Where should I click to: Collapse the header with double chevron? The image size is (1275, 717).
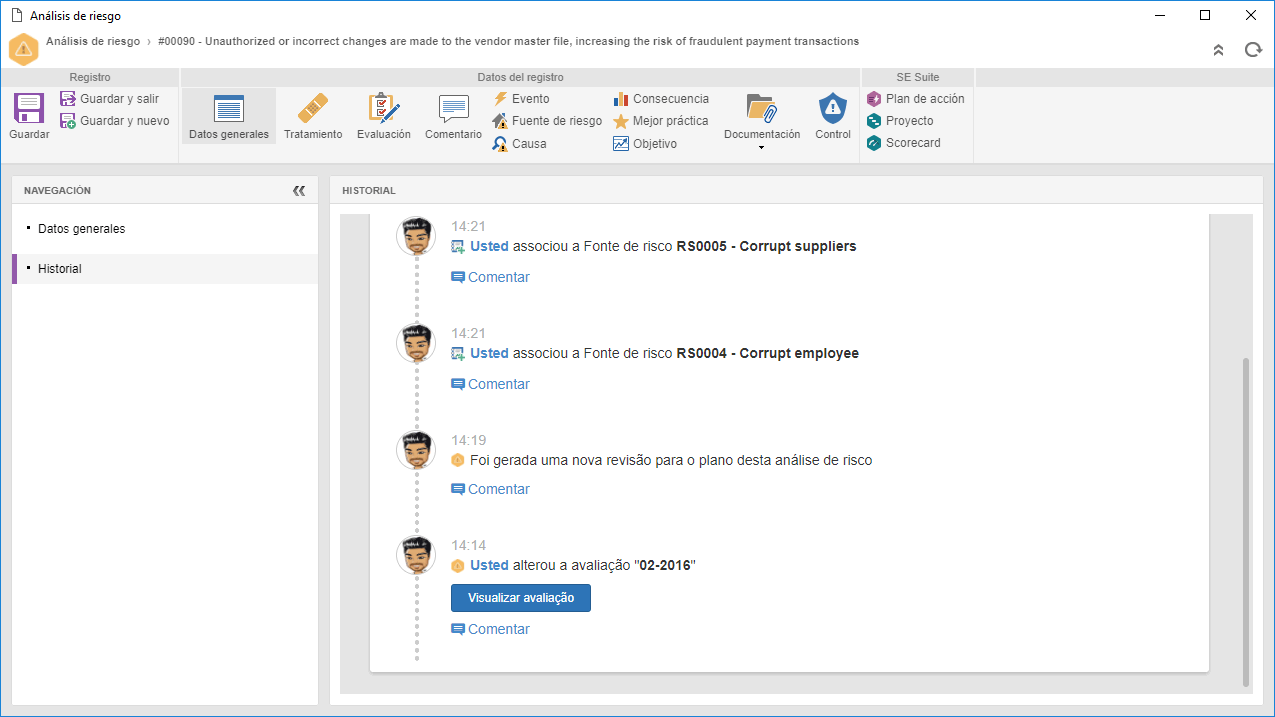click(1218, 50)
